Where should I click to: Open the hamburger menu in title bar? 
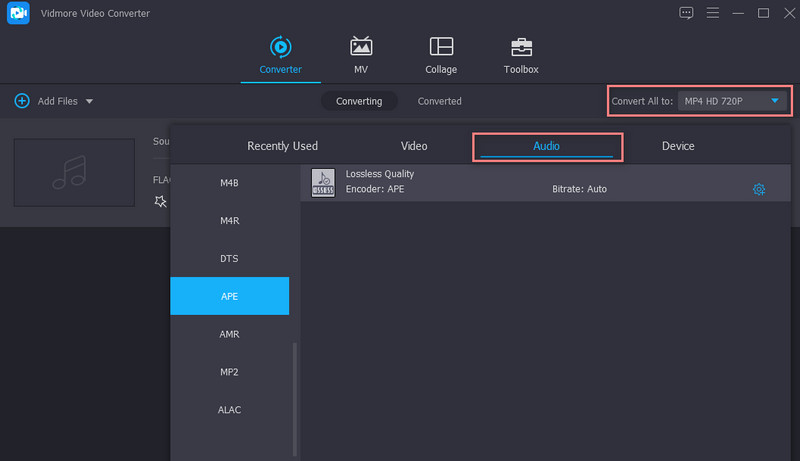pos(713,13)
